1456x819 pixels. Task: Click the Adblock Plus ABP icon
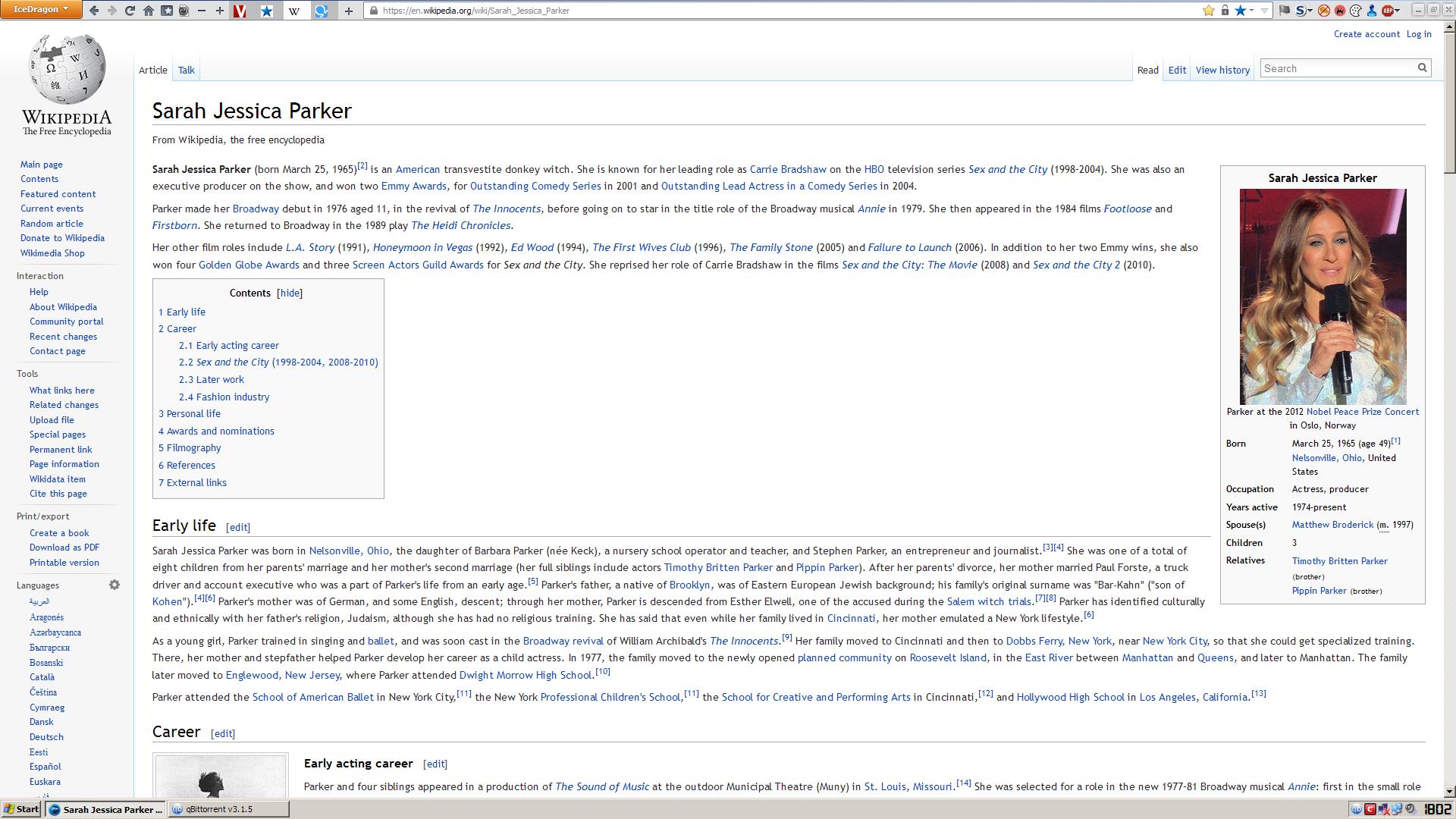[x=1388, y=10]
